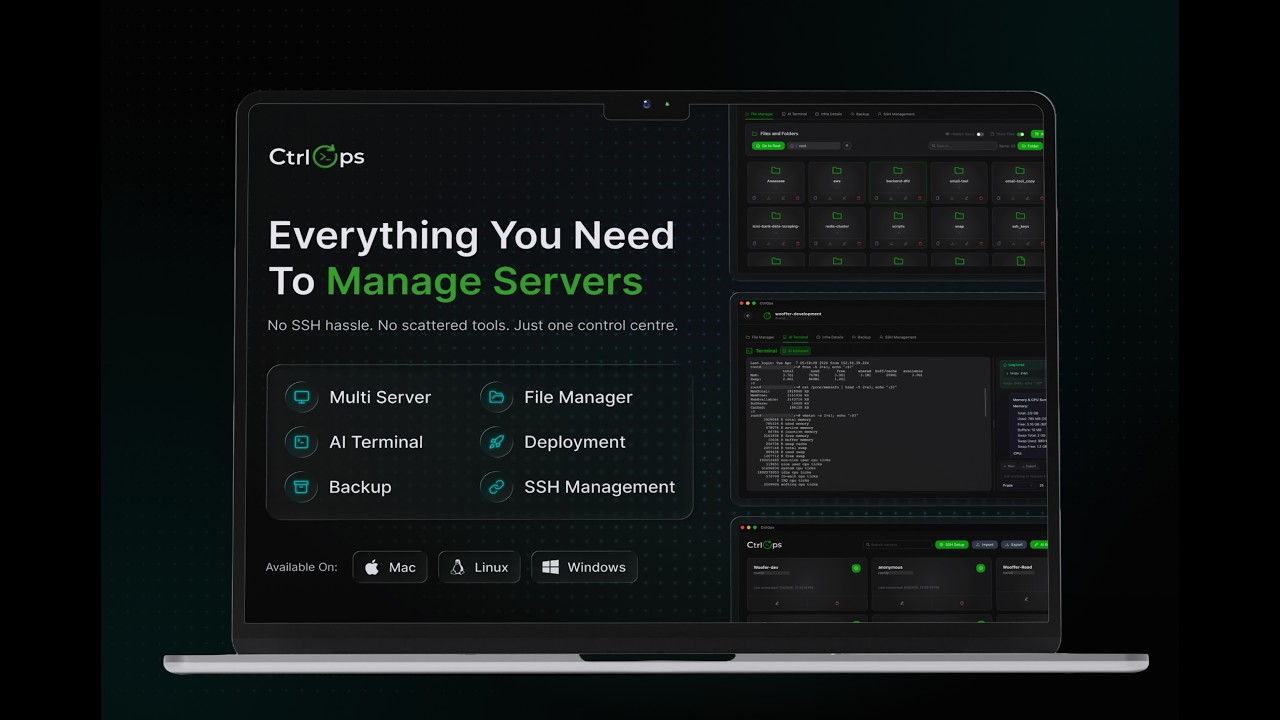The image size is (1280, 720).
Task: Click Export button in the servers window
Action: (x=1014, y=545)
